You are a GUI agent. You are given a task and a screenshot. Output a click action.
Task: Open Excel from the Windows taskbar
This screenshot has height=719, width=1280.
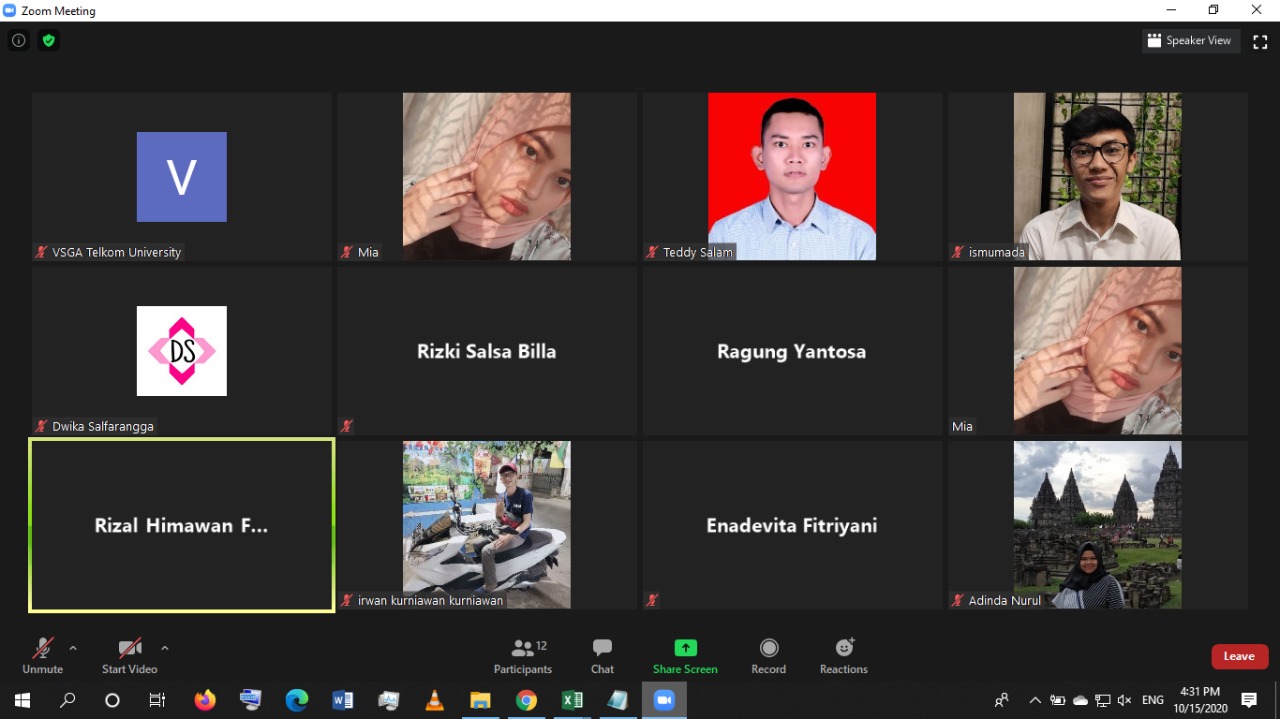pos(572,700)
